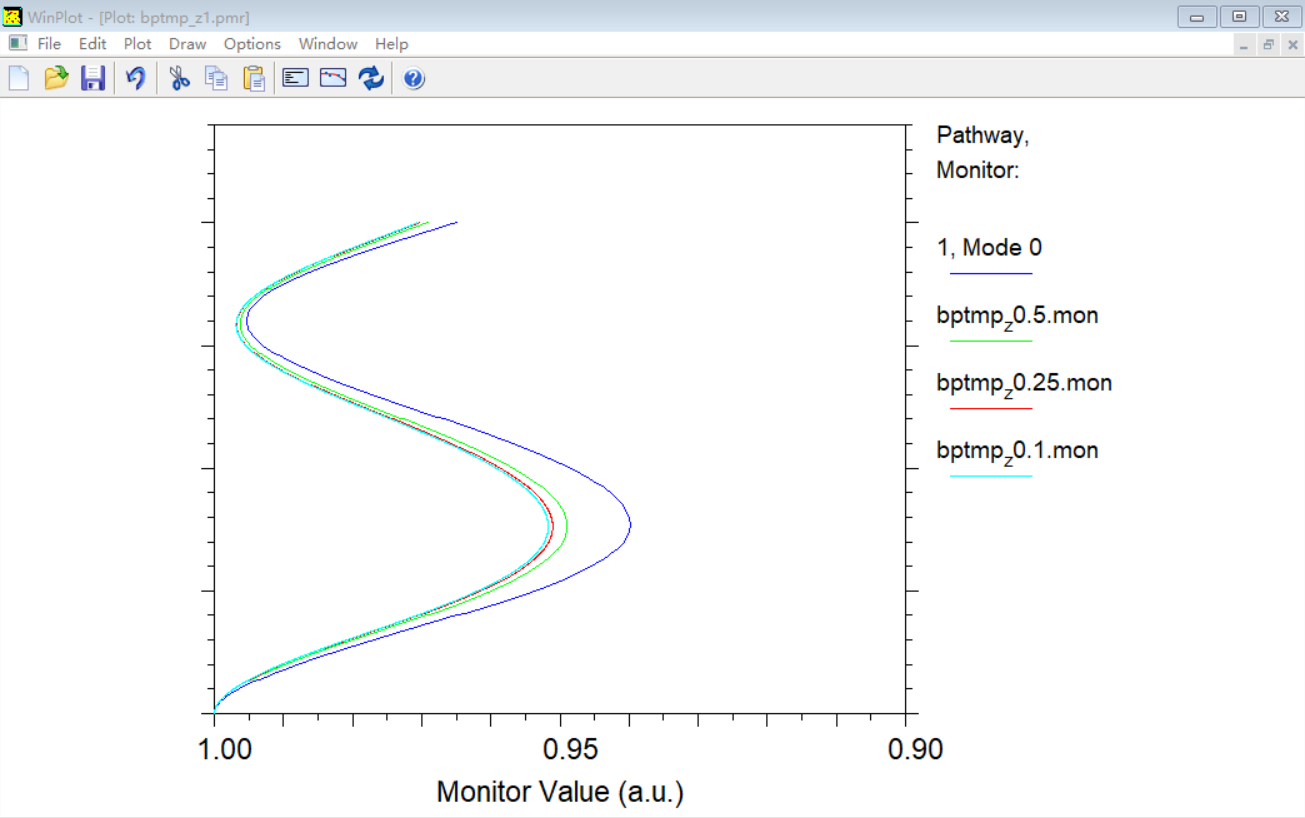The height and width of the screenshot is (818, 1305).
Task: Refresh the plot with circular arrows icon
Action: click(x=371, y=78)
